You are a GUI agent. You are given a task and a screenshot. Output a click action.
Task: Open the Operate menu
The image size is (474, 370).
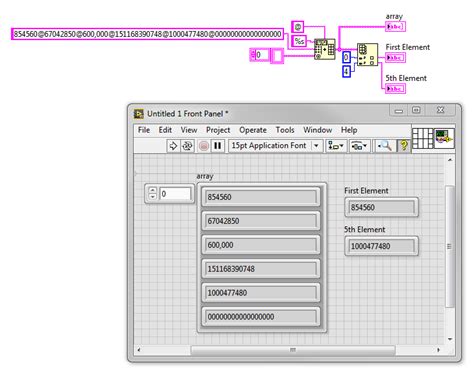[x=253, y=130]
